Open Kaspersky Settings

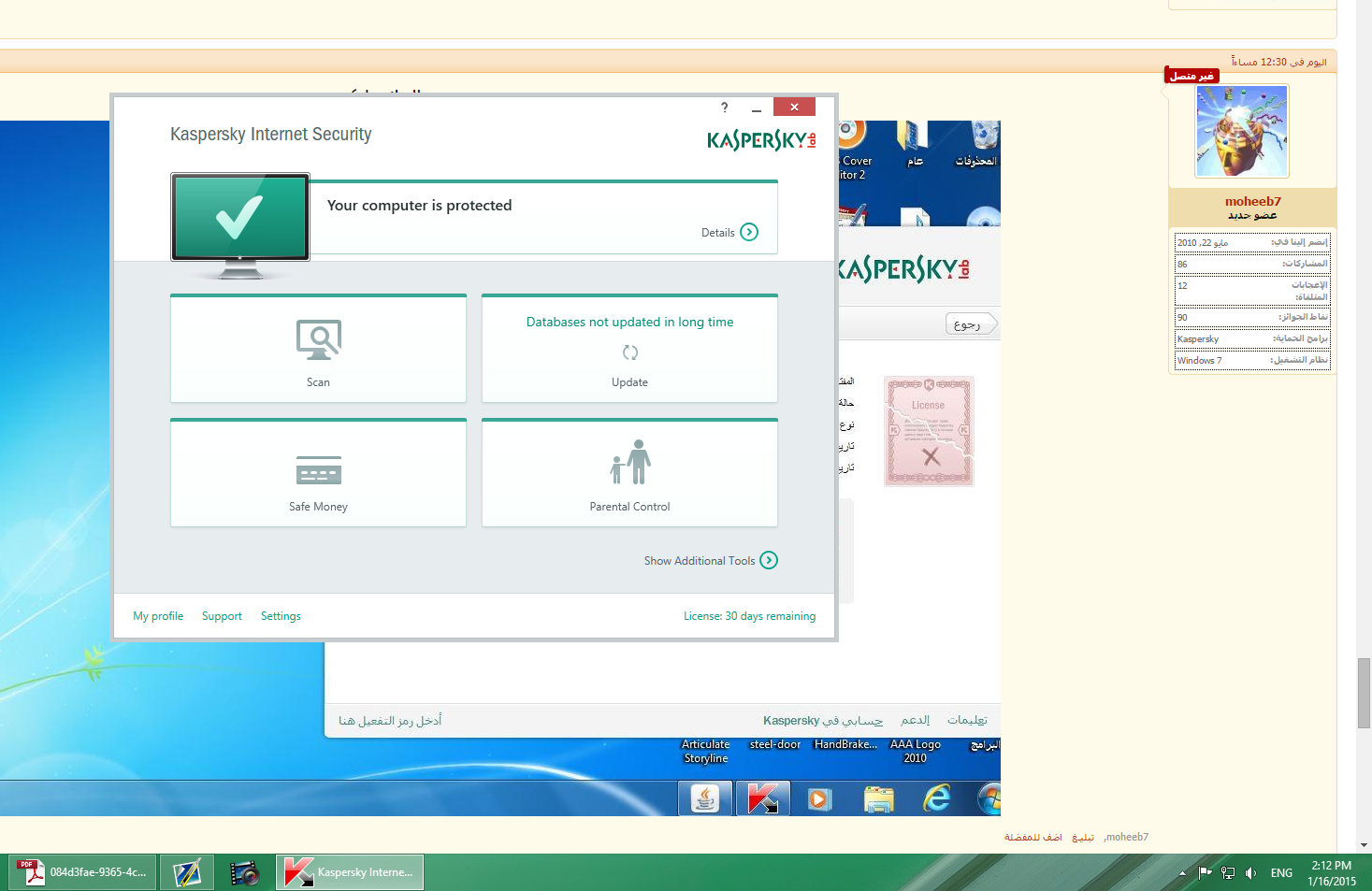tap(281, 616)
